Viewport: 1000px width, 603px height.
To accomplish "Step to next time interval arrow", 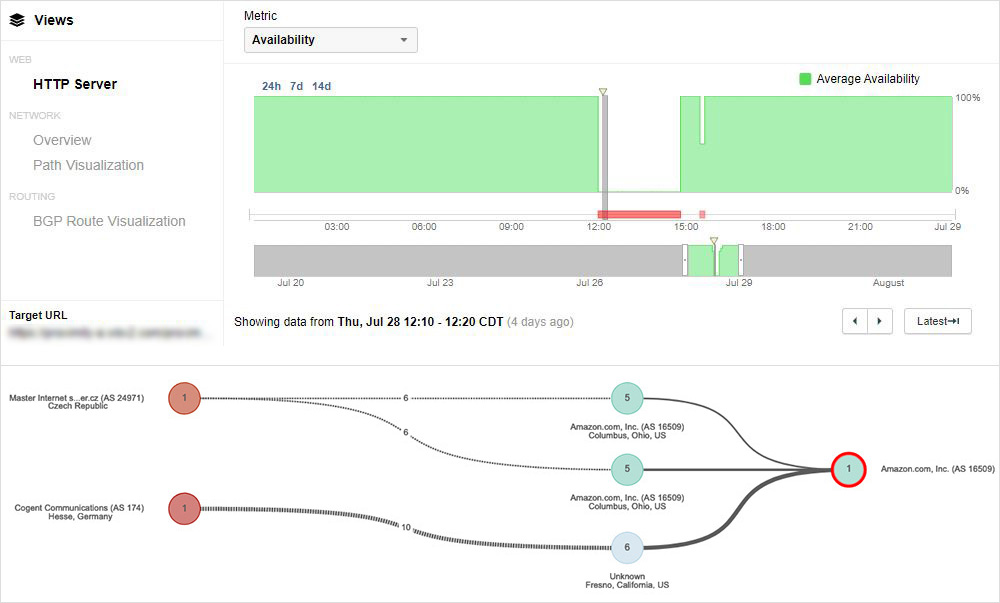I will pos(879,321).
